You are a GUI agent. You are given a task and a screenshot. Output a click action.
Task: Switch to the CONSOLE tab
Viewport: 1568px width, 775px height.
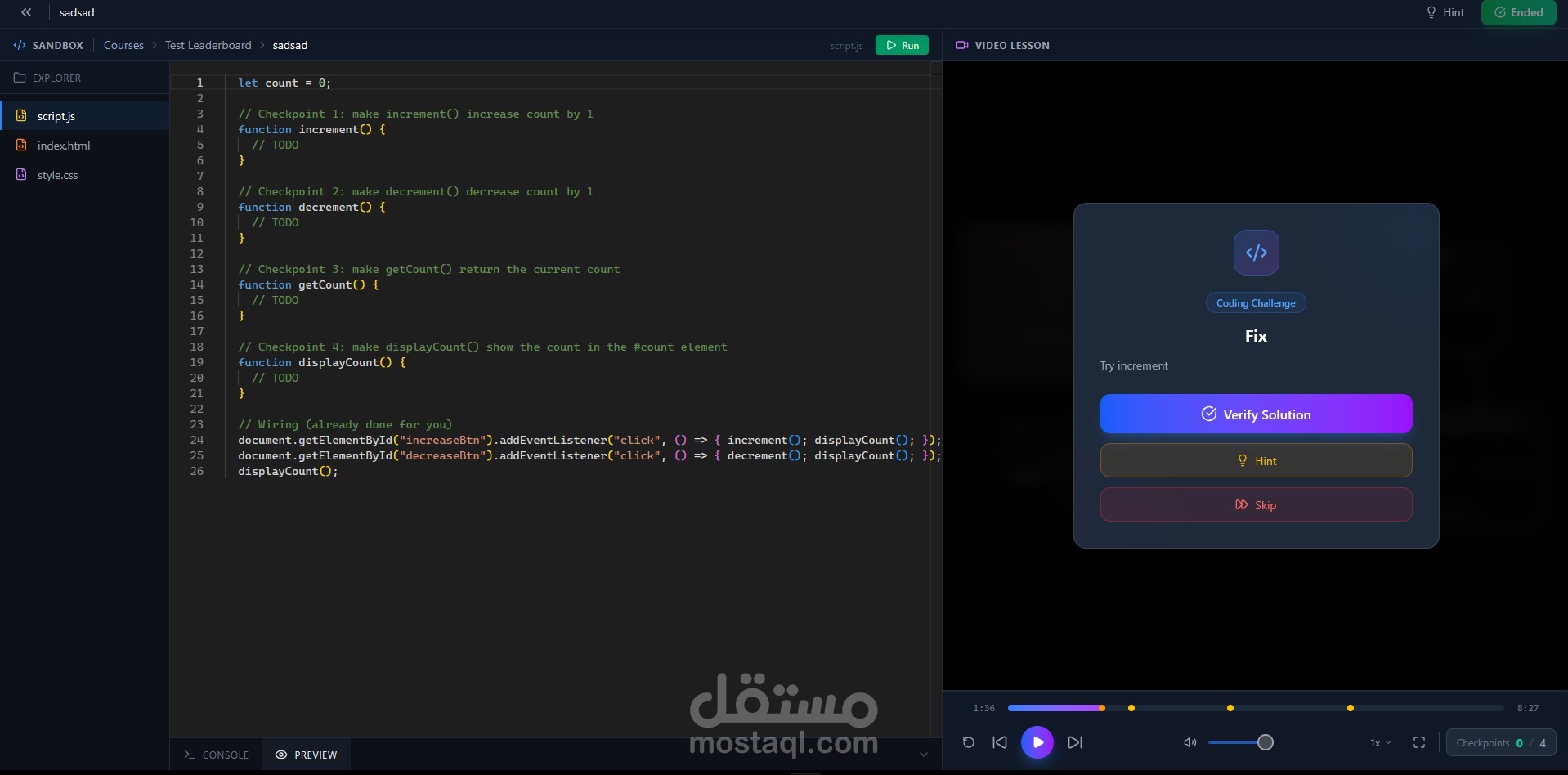click(x=217, y=755)
